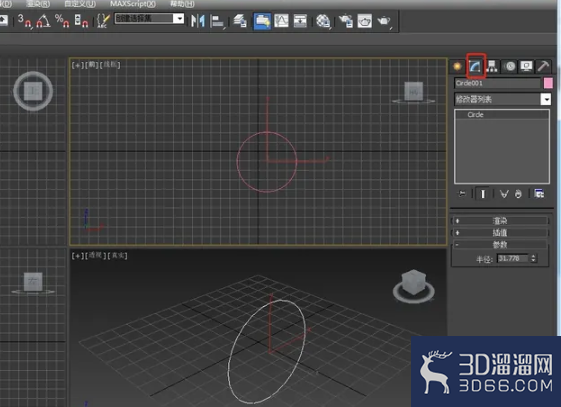Click [+] label in perspective viewport

coord(77,256)
